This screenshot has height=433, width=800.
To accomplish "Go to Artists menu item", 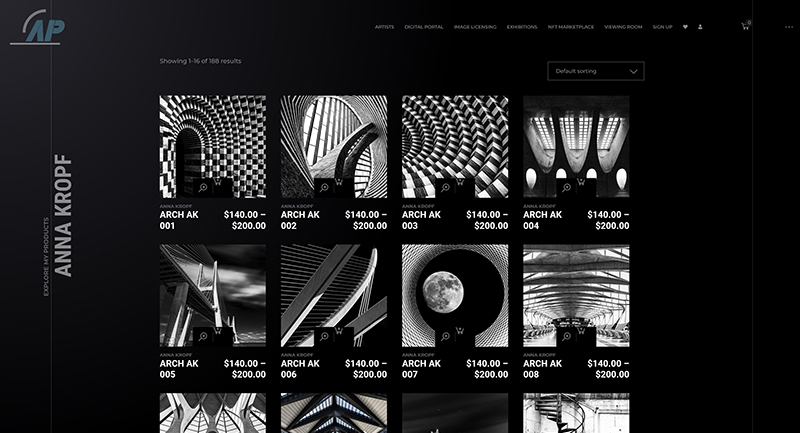I will click(384, 27).
